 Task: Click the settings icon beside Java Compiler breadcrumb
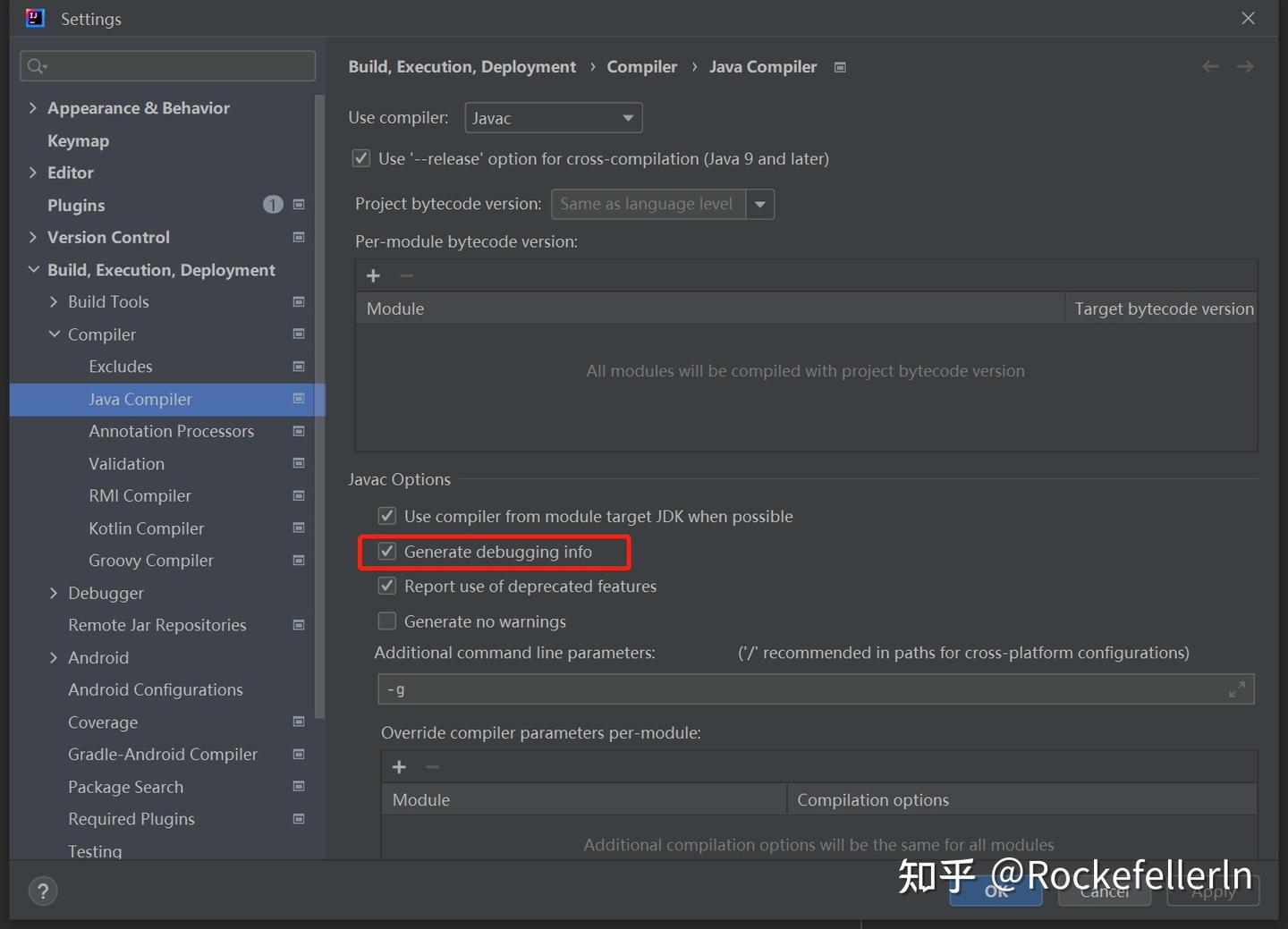click(x=839, y=66)
